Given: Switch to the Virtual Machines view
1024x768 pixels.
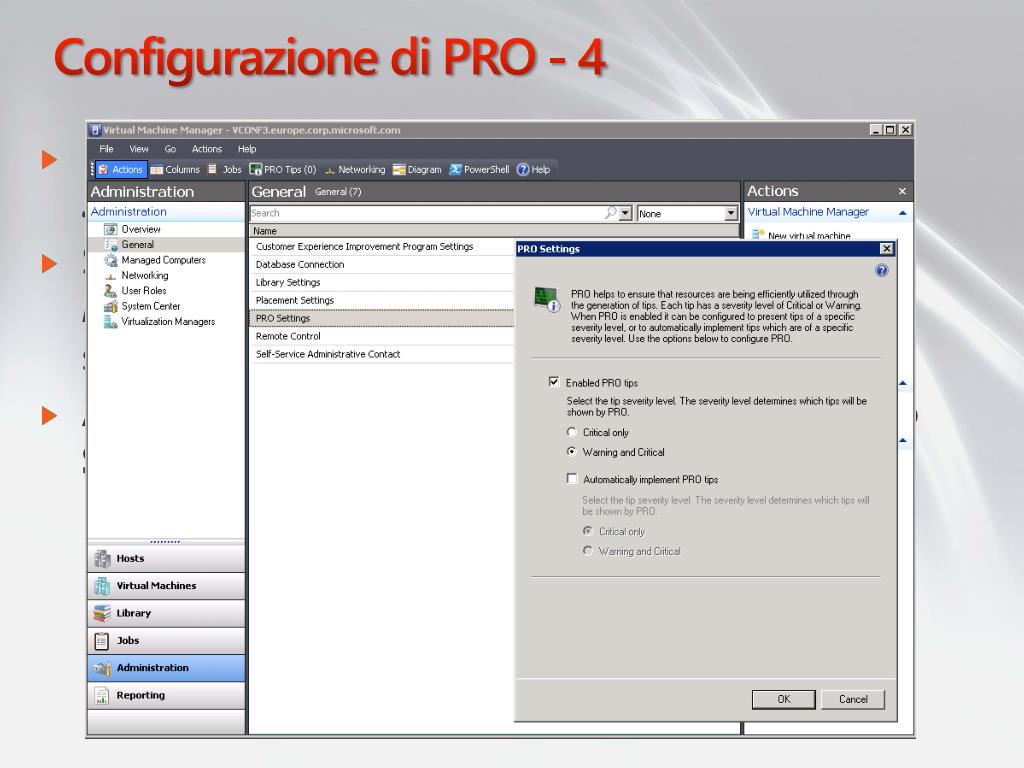Looking at the screenshot, I should click(167, 586).
